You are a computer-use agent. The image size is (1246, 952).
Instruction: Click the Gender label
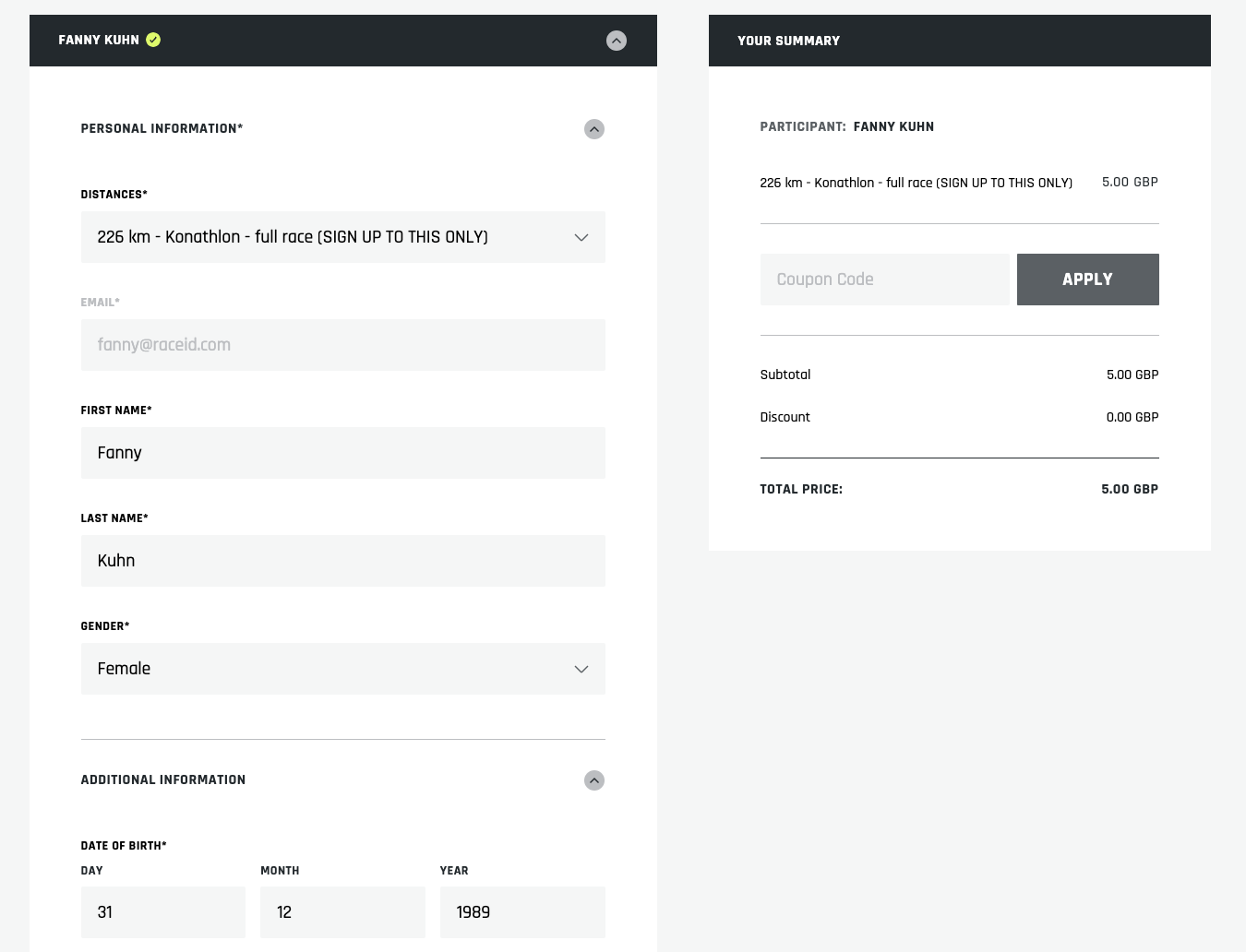click(x=105, y=625)
